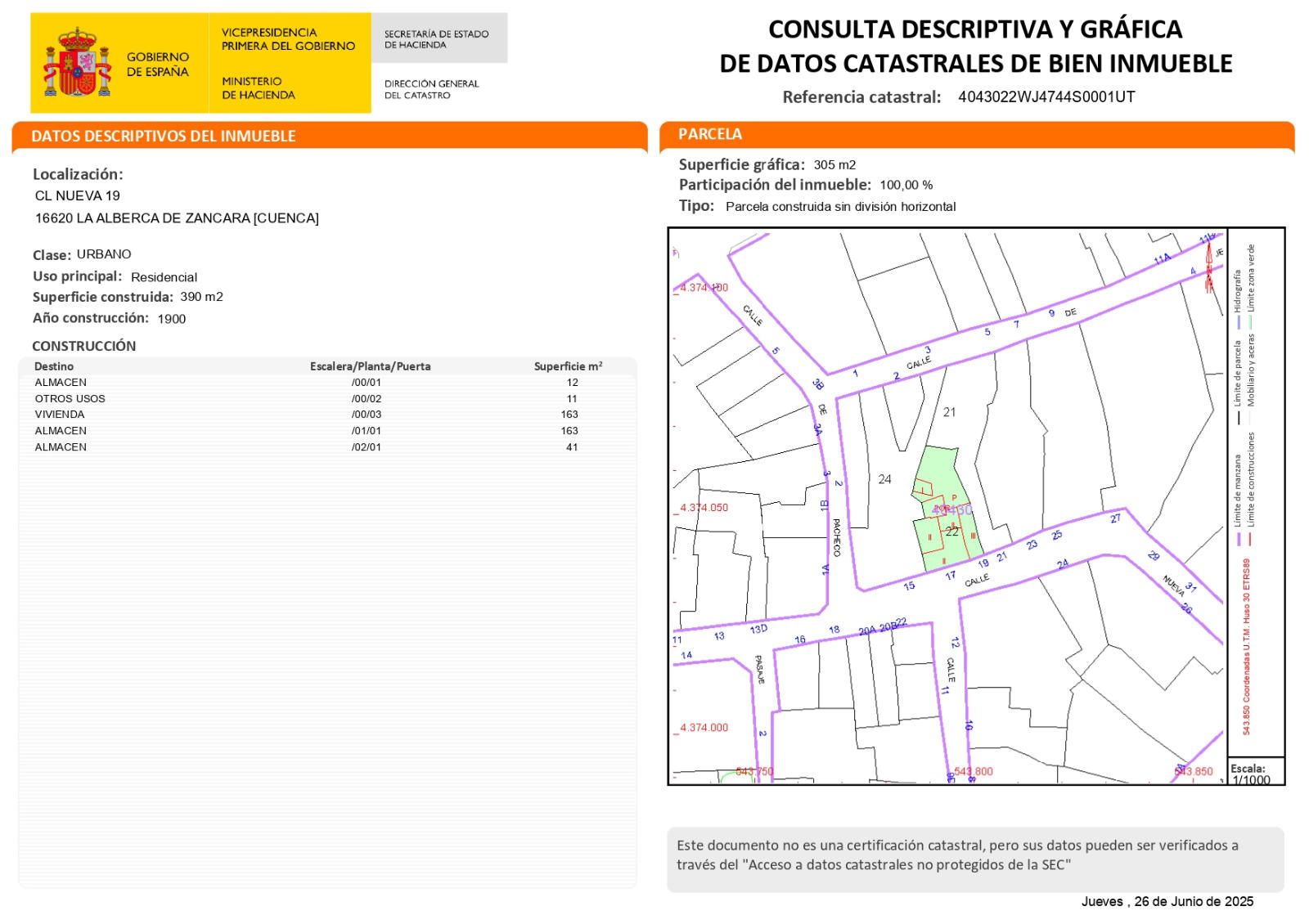This screenshot has width=1309, height=924.
Task: Select the VIVIENDA row in the construction table
Action: [327, 415]
